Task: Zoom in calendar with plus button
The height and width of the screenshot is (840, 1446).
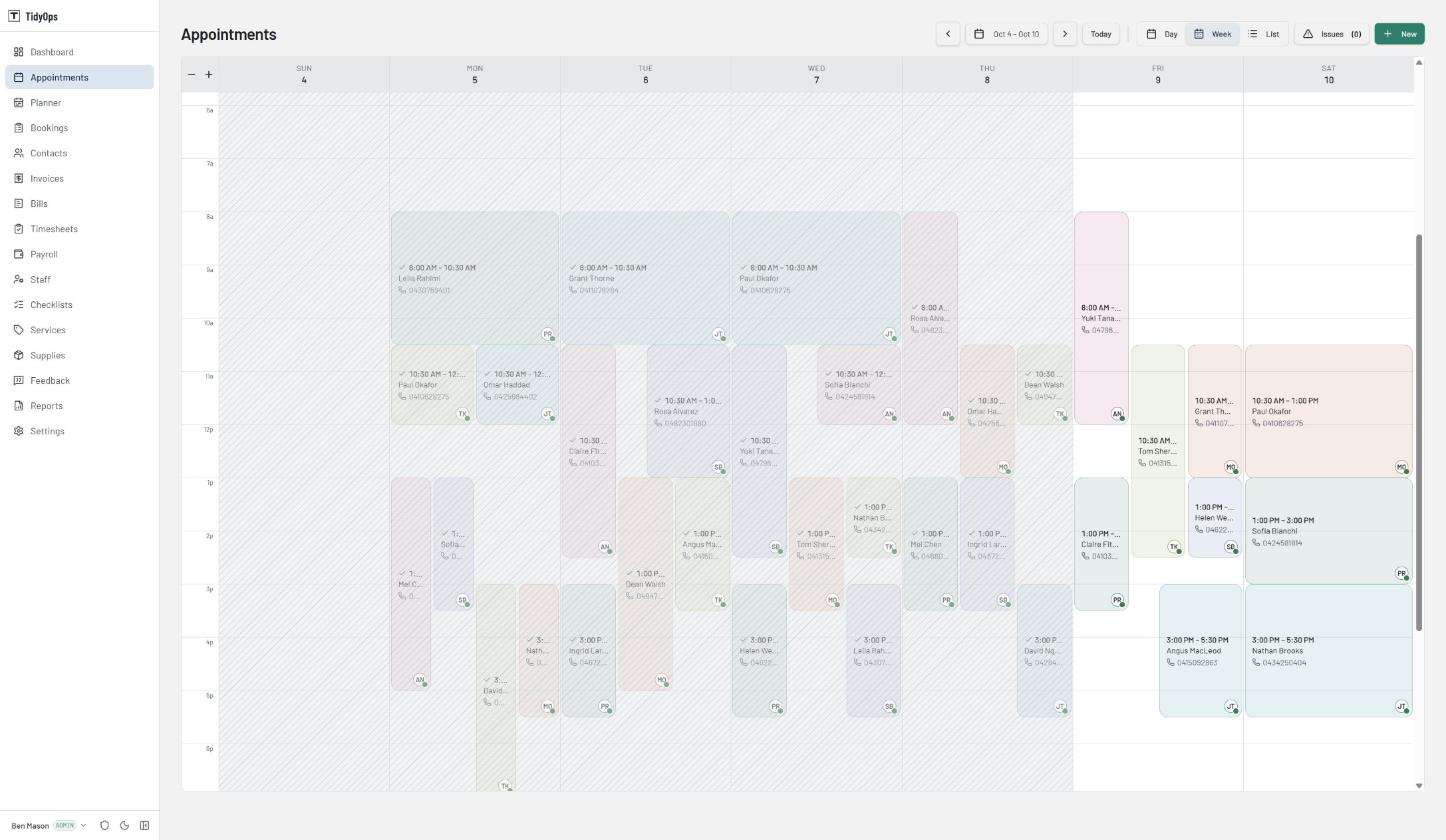Action: click(x=208, y=74)
